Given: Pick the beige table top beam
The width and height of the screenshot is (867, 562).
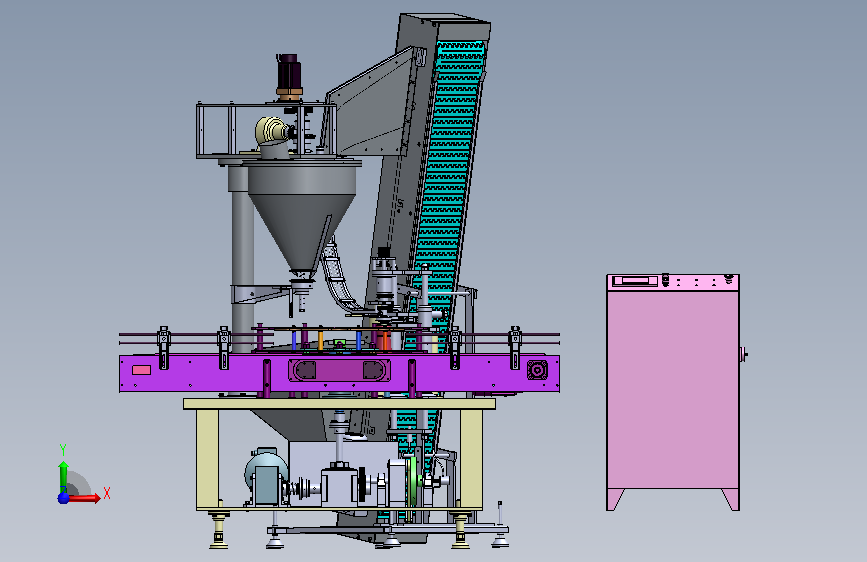Looking at the screenshot, I should pyautogui.click(x=339, y=404).
